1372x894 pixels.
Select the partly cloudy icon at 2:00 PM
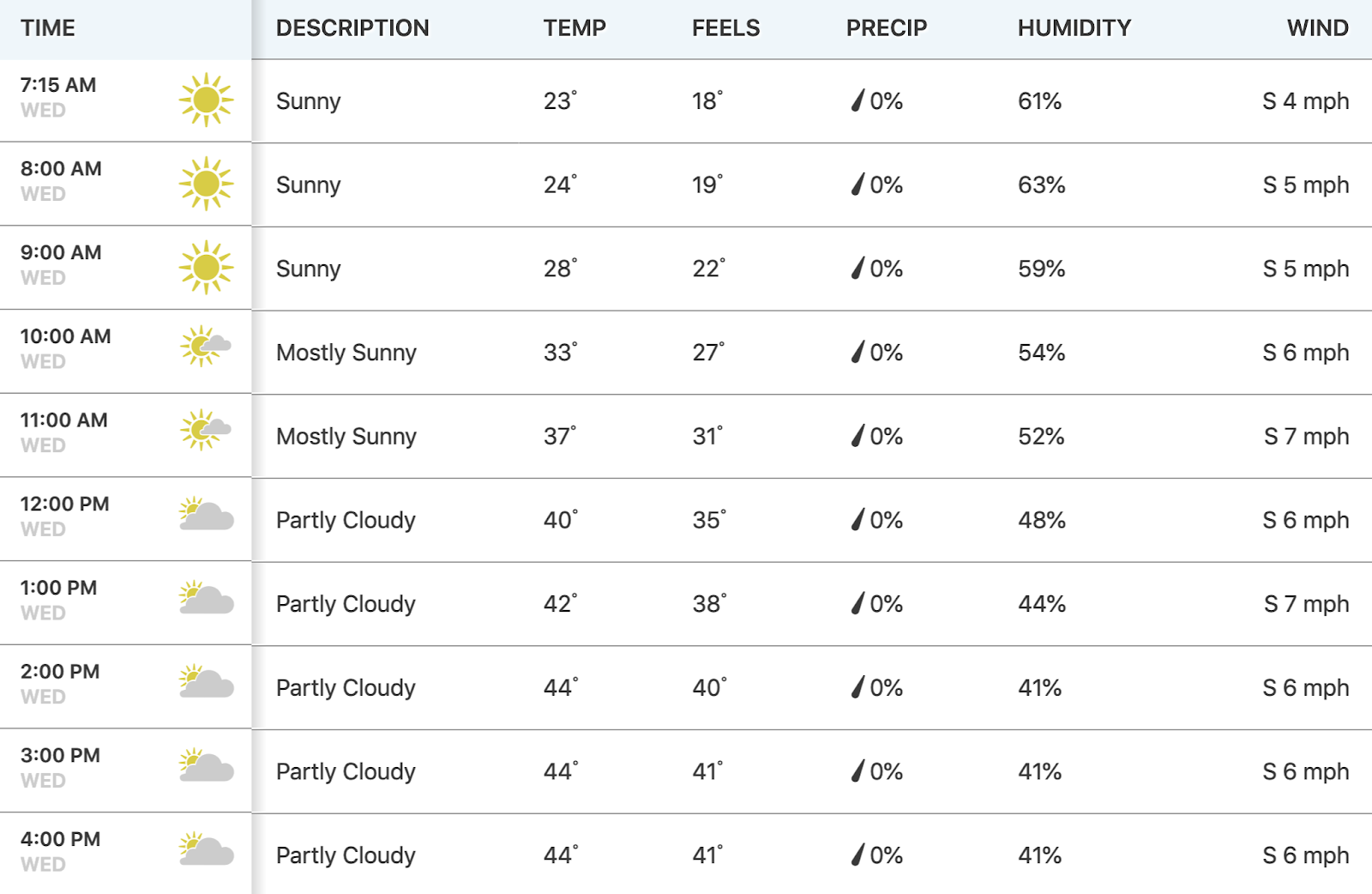[206, 681]
